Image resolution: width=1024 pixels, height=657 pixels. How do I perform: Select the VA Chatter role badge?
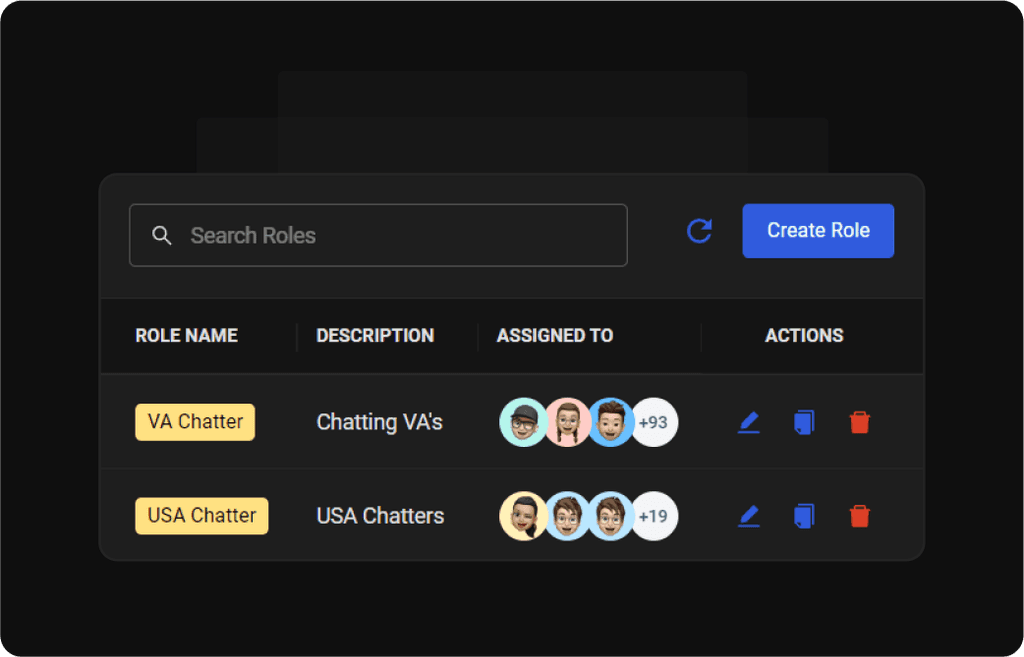tap(194, 422)
